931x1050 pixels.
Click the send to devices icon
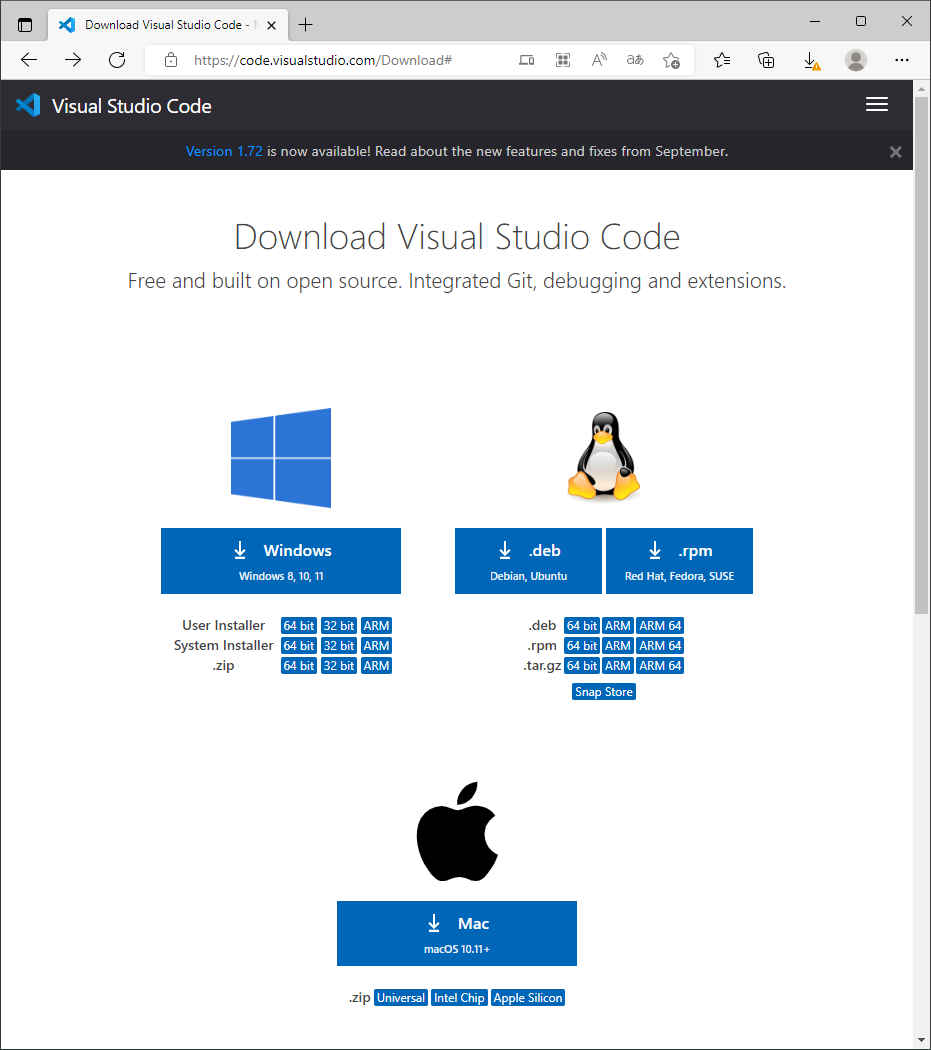(x=526, y=60)
